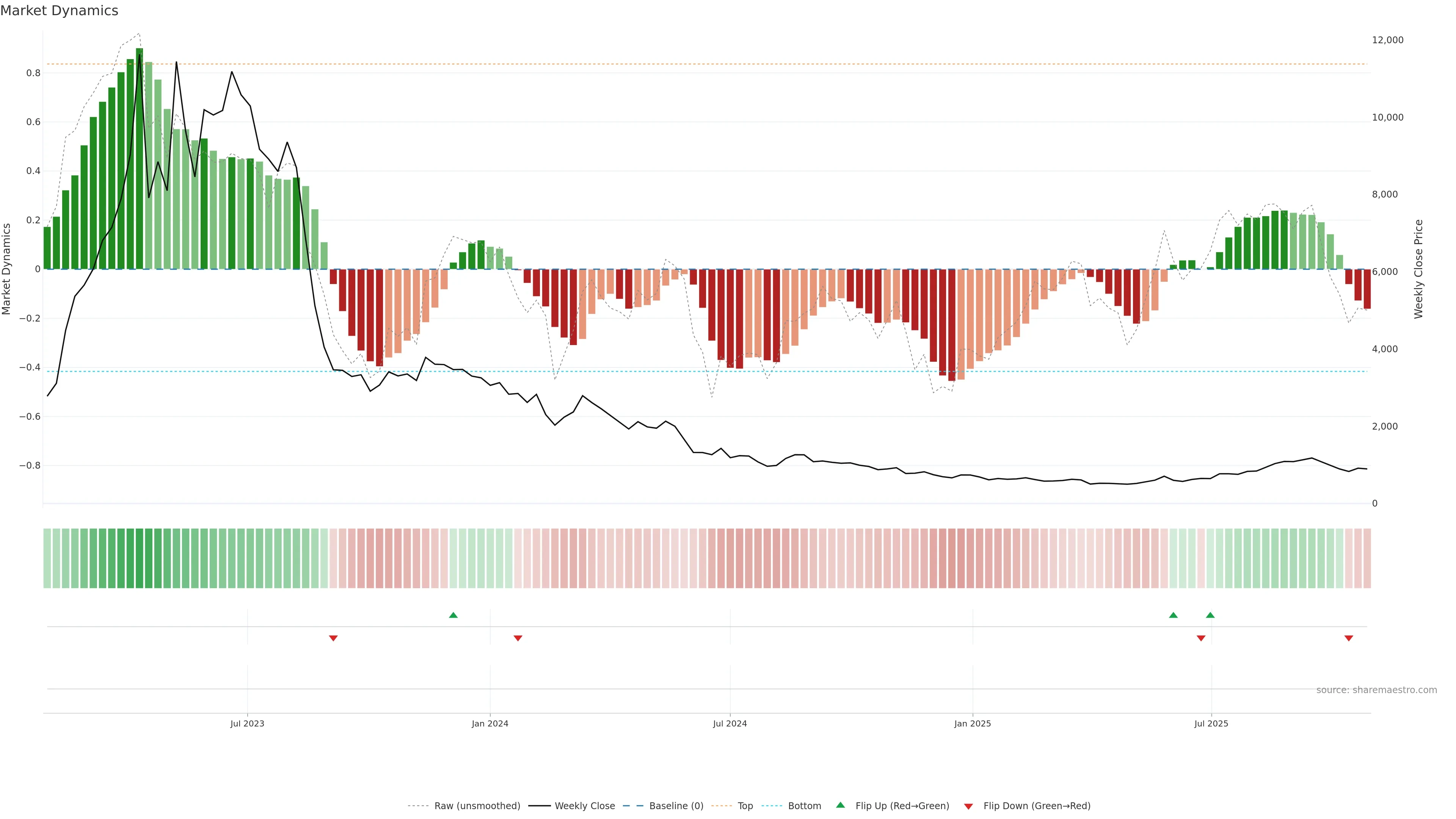This screenshot has width=1456, height=819.
Task: Click the Market Dynamics chart title
Action: click(x=60, y=11)
